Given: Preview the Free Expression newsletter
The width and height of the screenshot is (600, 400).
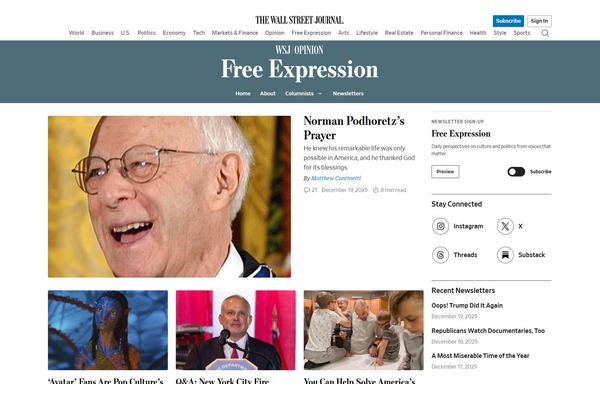Looking at the screenshot, I should click(x=445, y=171).
